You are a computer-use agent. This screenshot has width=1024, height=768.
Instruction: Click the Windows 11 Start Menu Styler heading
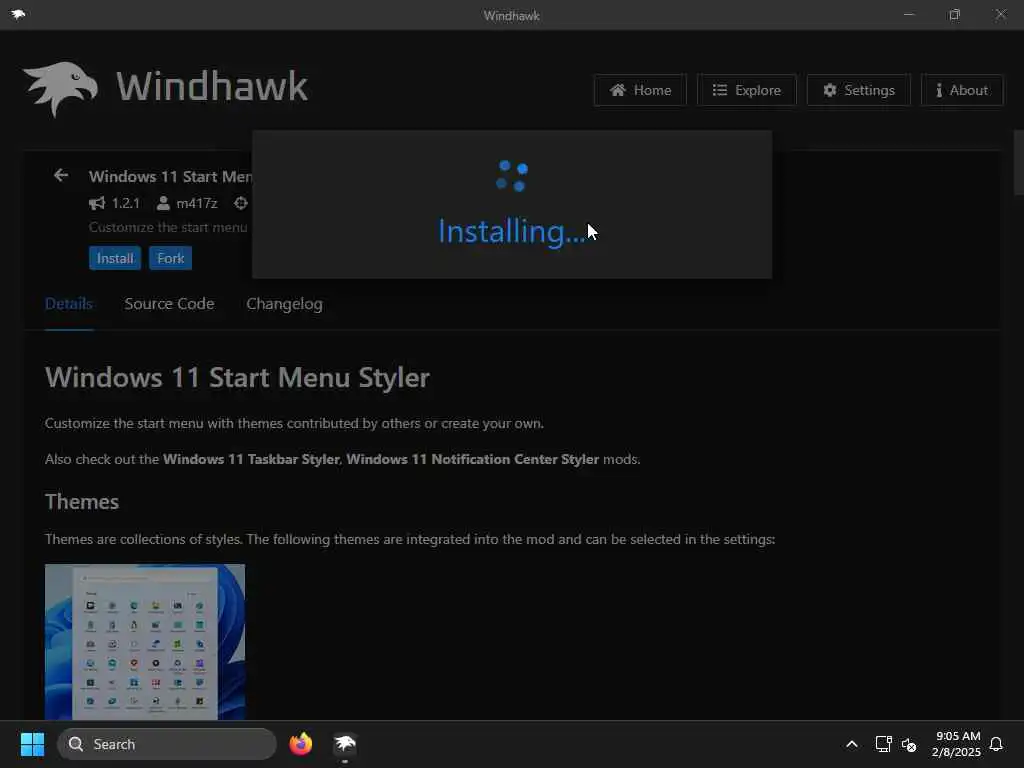pos(237,377)
